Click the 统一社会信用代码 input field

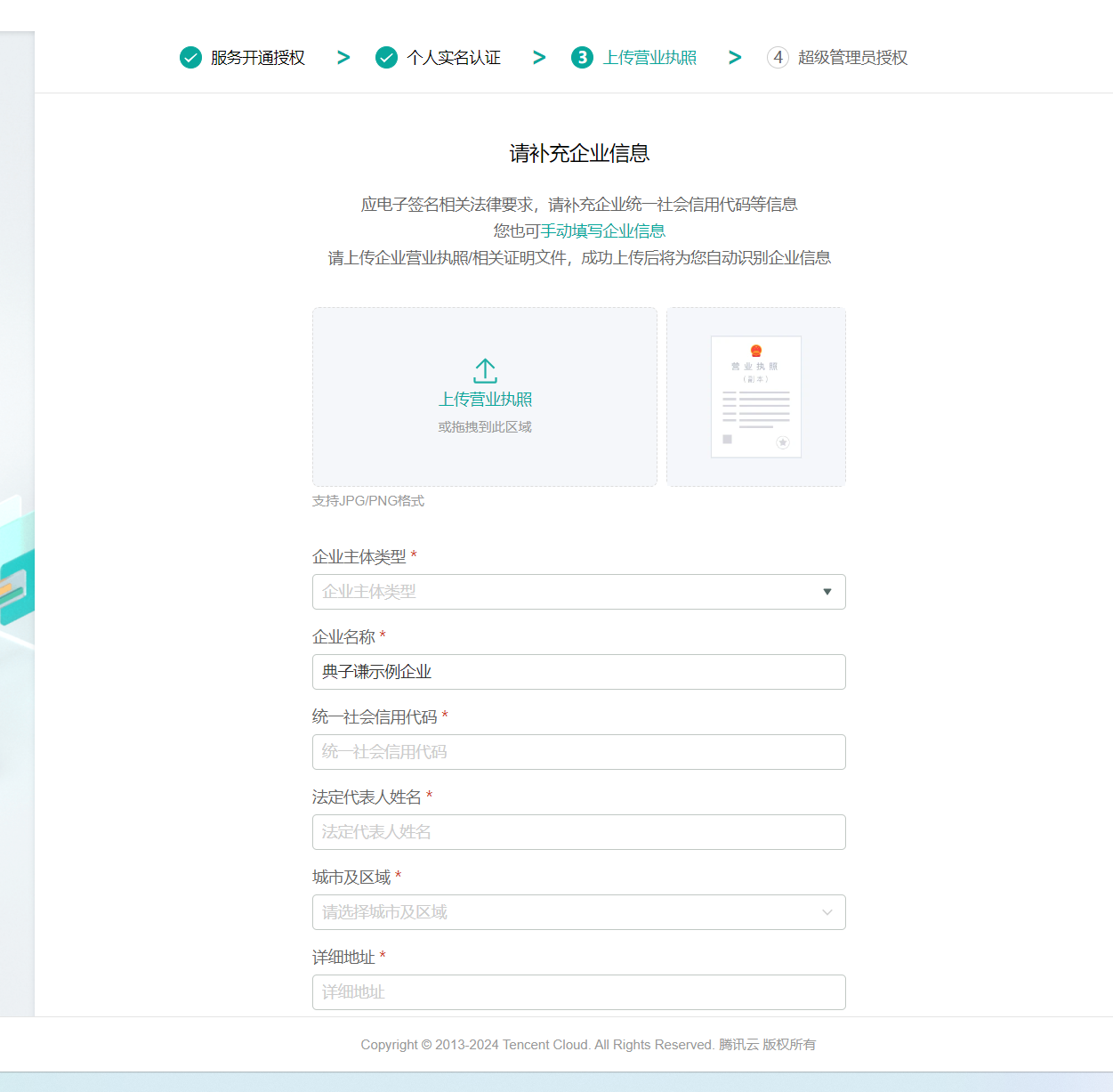(578, 752)
